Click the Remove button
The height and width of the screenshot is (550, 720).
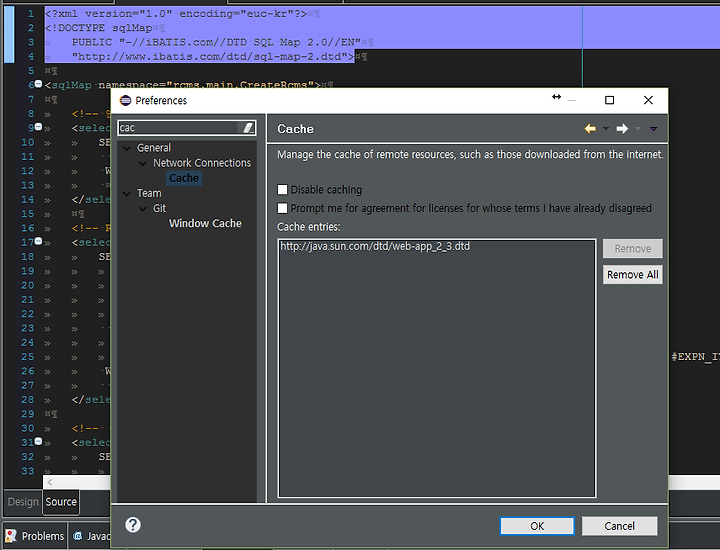pos(633,248)
